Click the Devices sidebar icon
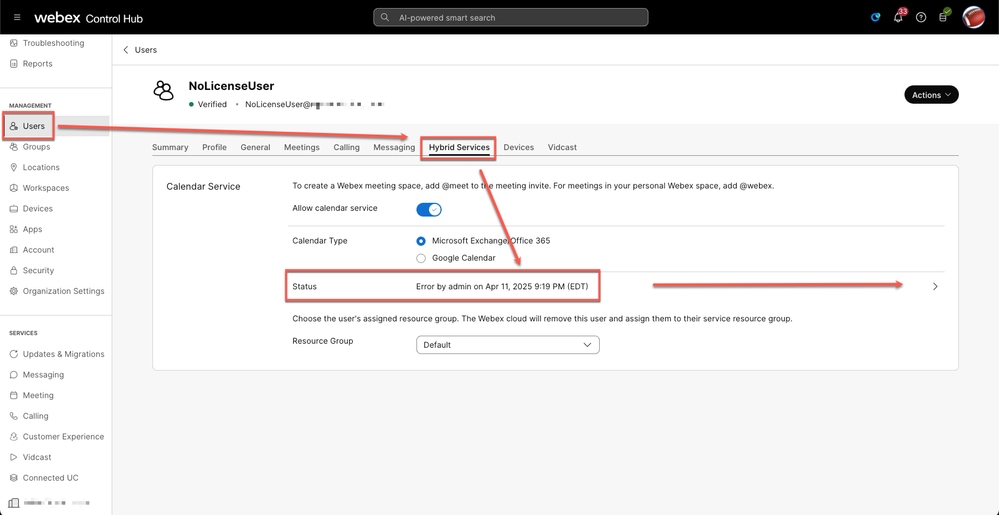This screenshot has height=515, width=999. click(x=13, y=208)
